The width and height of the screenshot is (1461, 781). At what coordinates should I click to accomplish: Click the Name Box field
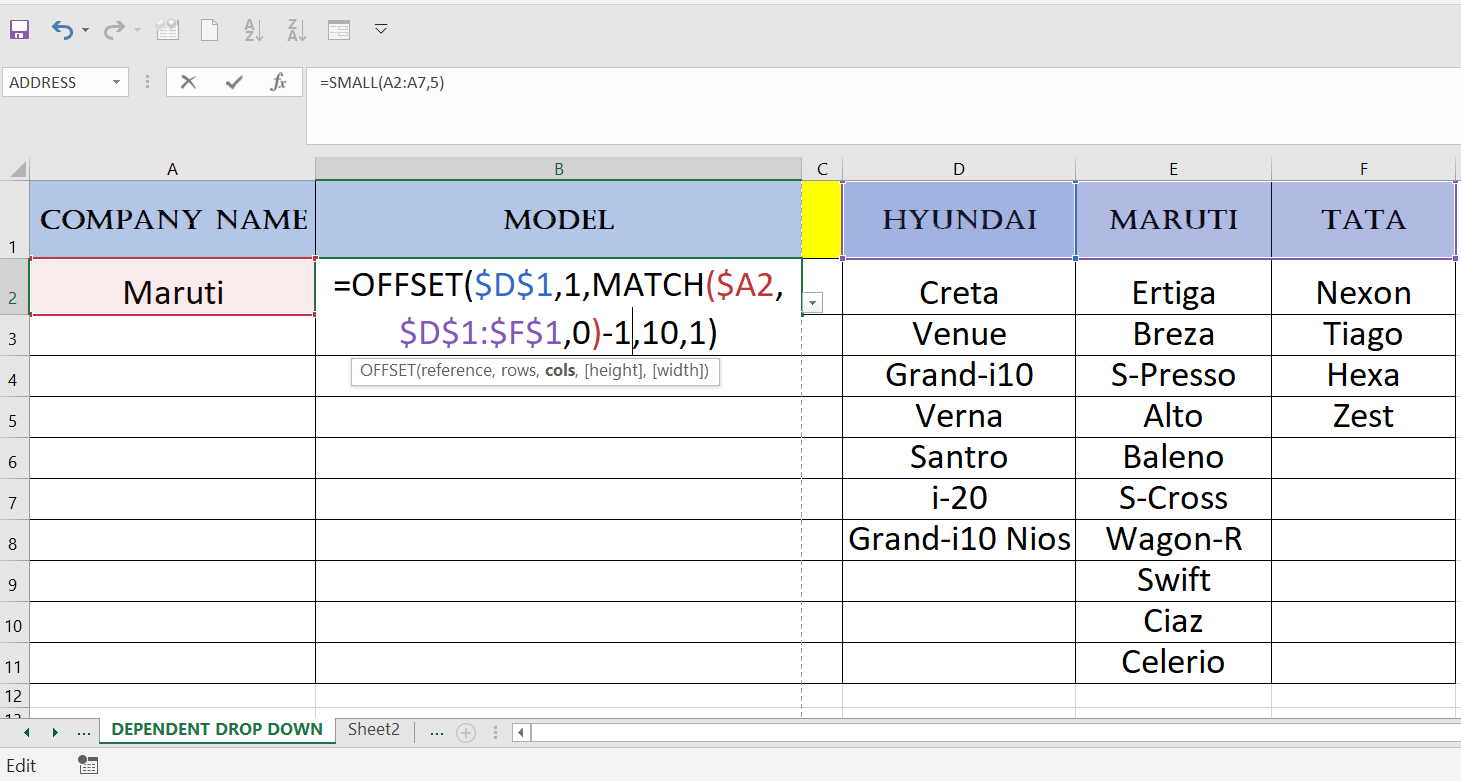(56, 83)
